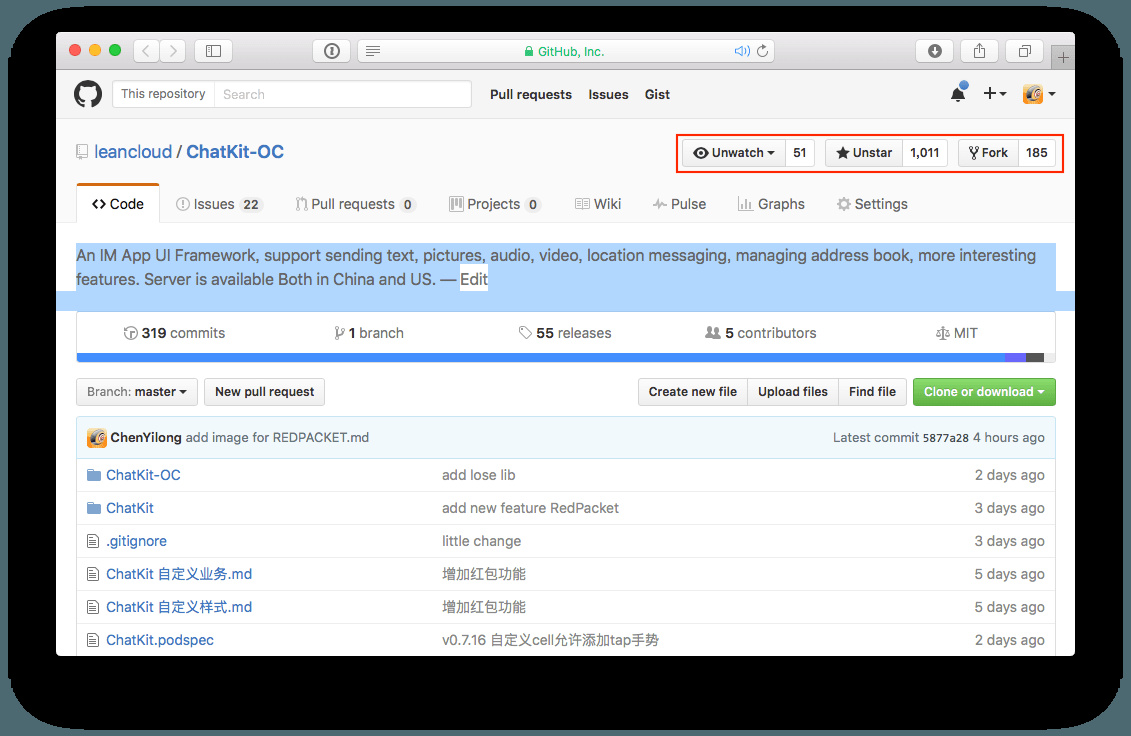View the 51 watchers count
Image resolution: width=1131 pixels, height=736 pixels.
point(800,153)
